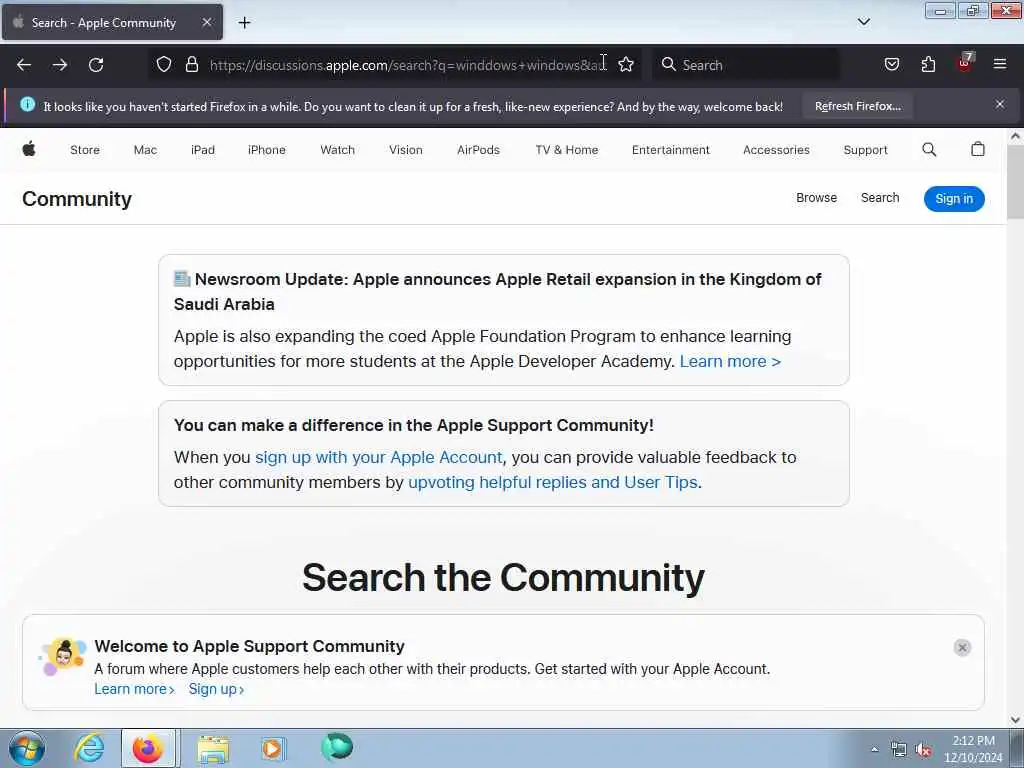Click the Firefox taskbar icon
Viewport: 1024px width, 768px height.
(x=148, y=748)
